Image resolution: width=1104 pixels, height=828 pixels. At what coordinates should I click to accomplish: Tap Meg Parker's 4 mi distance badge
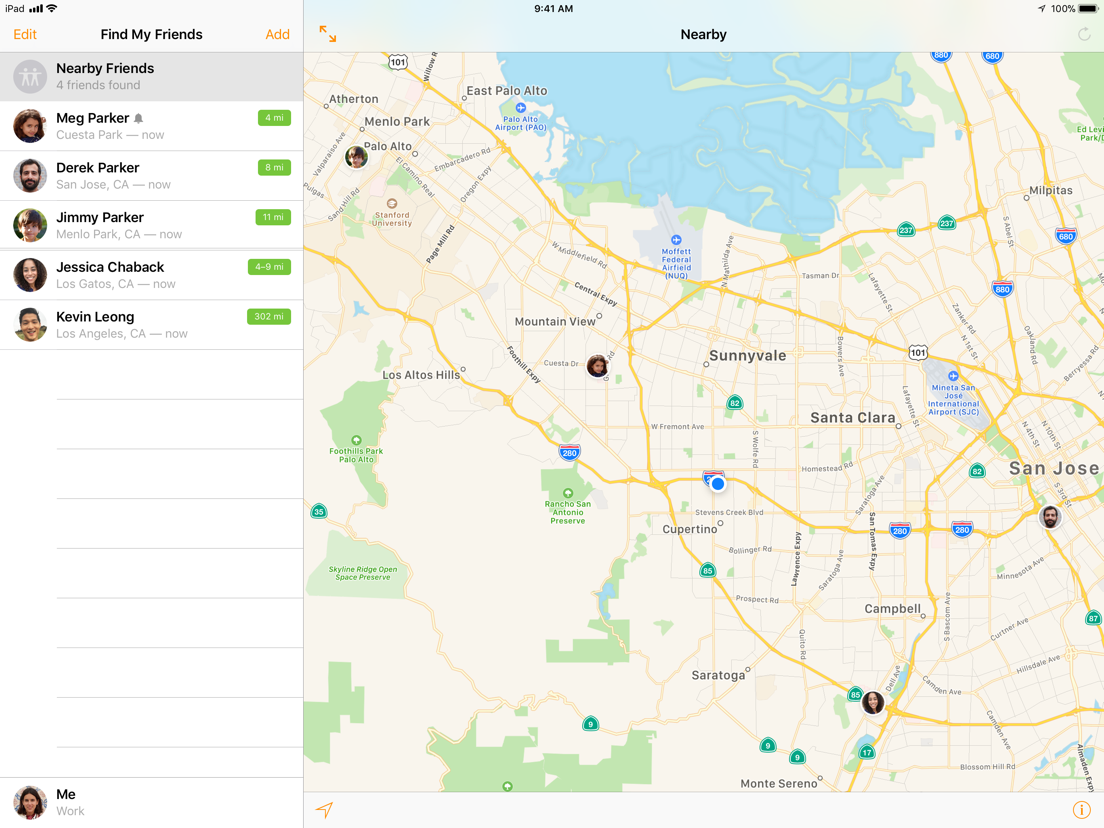275,118
